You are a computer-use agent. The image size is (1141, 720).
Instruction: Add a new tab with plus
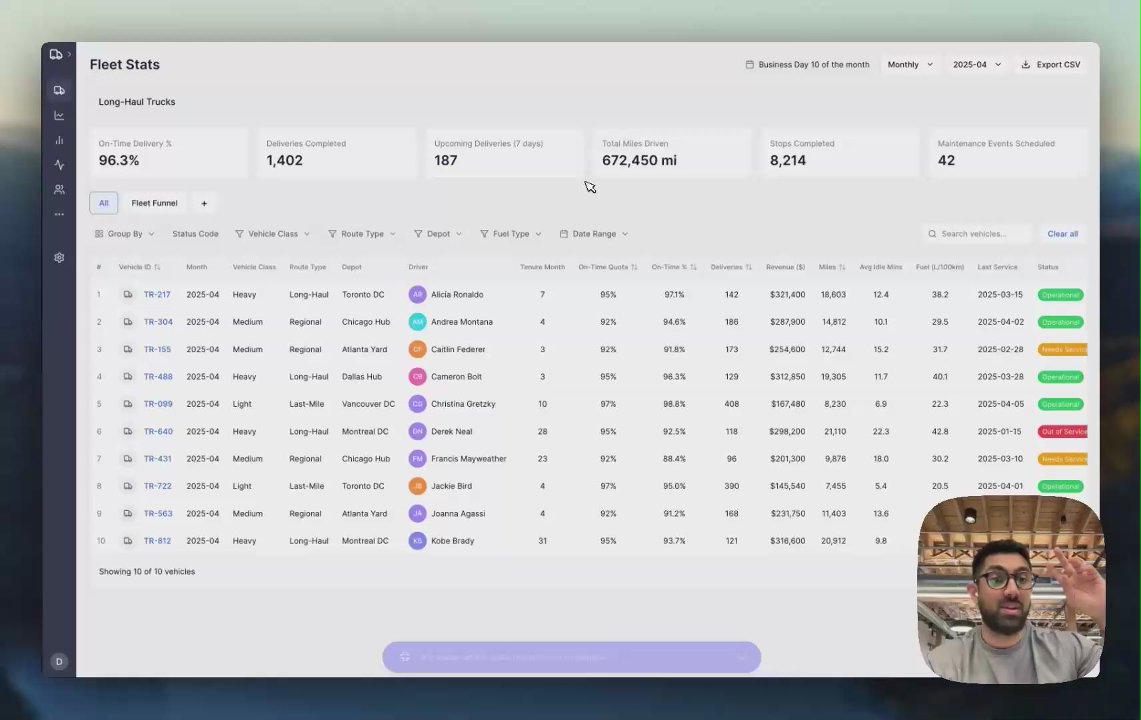pos(204,203)
